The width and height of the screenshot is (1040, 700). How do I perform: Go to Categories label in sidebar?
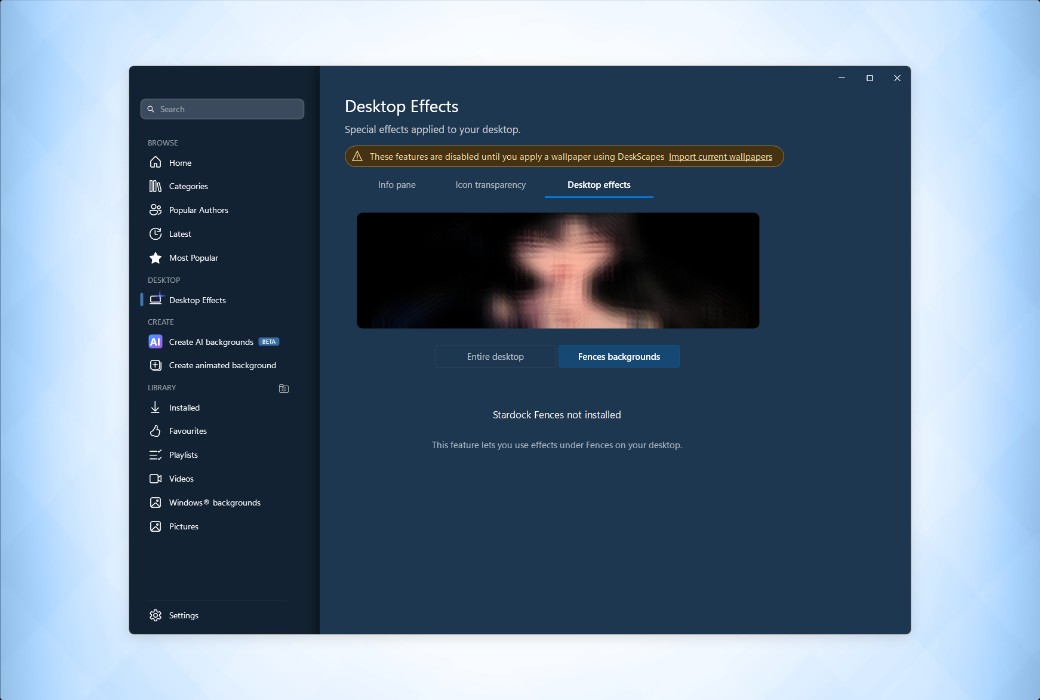(x=188, y=186)
